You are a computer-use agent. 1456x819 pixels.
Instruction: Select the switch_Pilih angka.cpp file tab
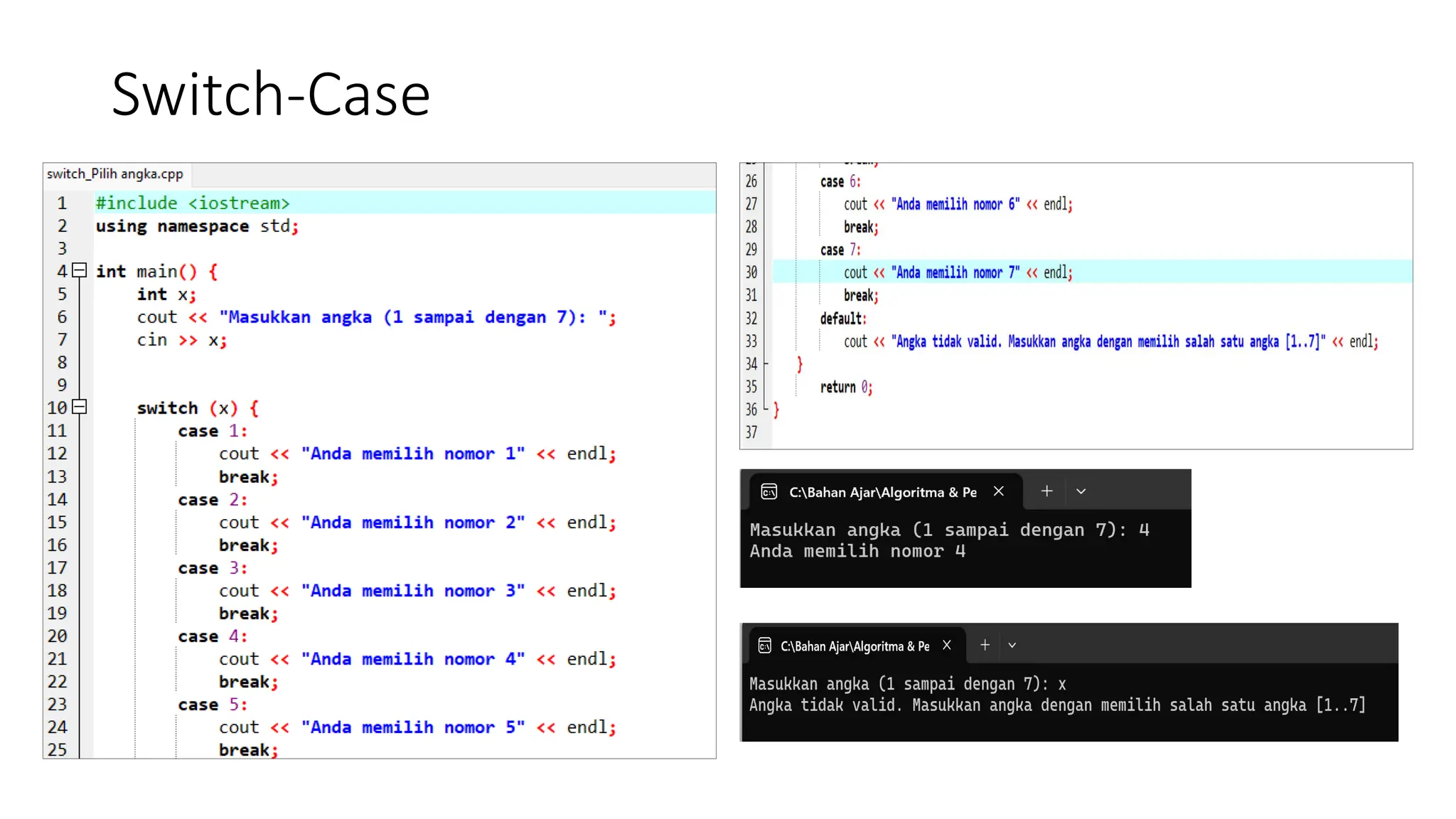[x=115, y=174]
